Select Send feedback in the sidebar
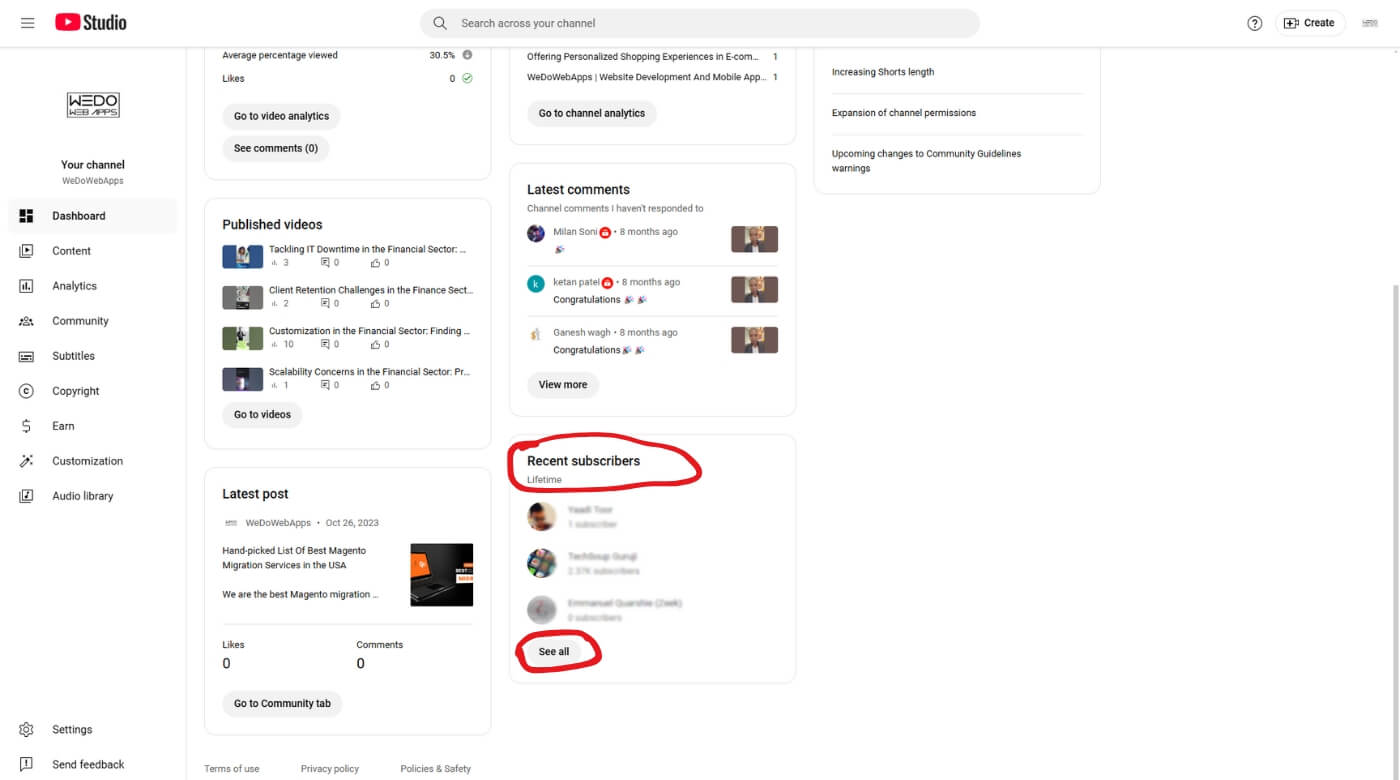 point(88,763)
